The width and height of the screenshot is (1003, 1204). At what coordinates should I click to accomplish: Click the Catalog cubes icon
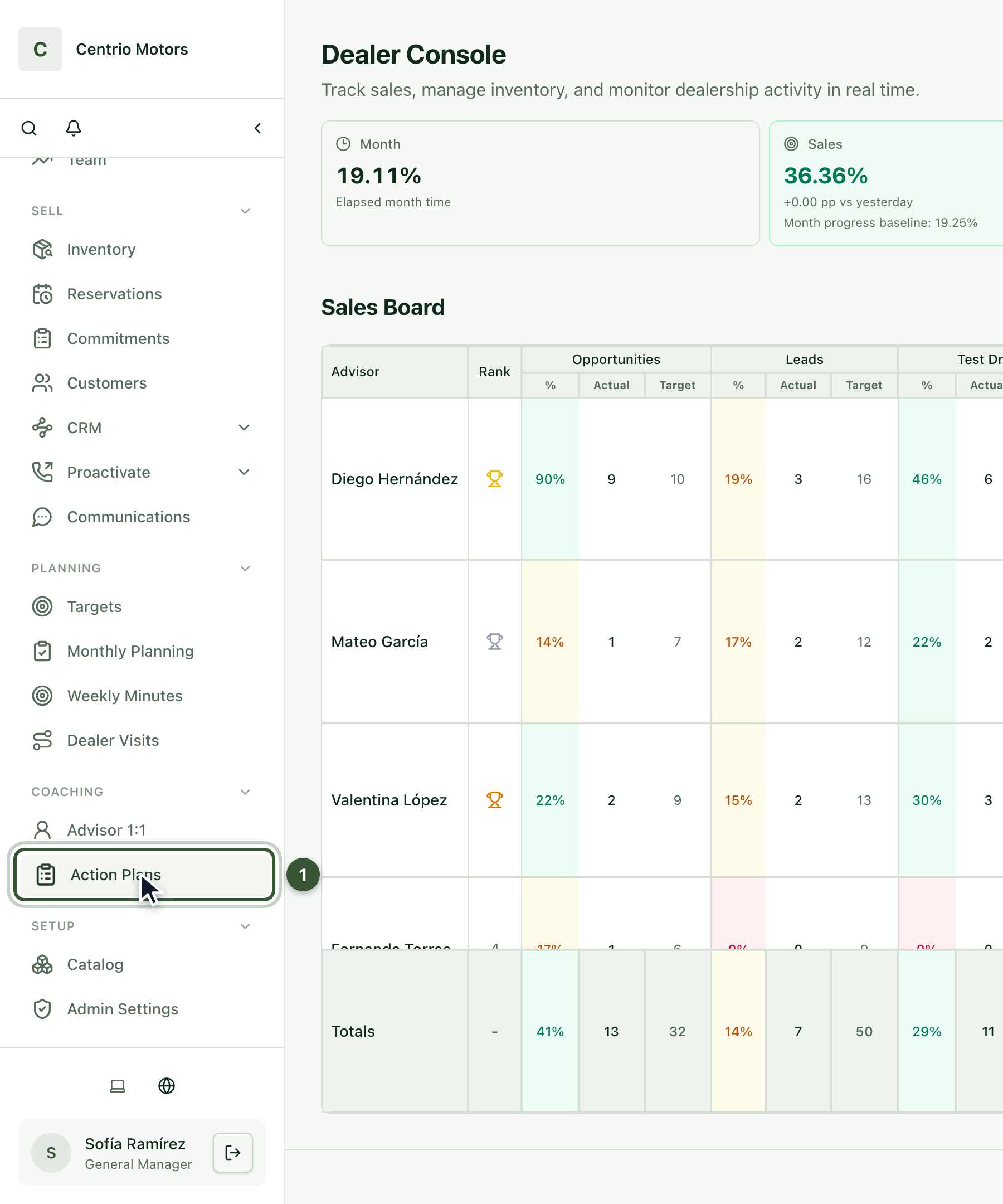pos(42,964)
